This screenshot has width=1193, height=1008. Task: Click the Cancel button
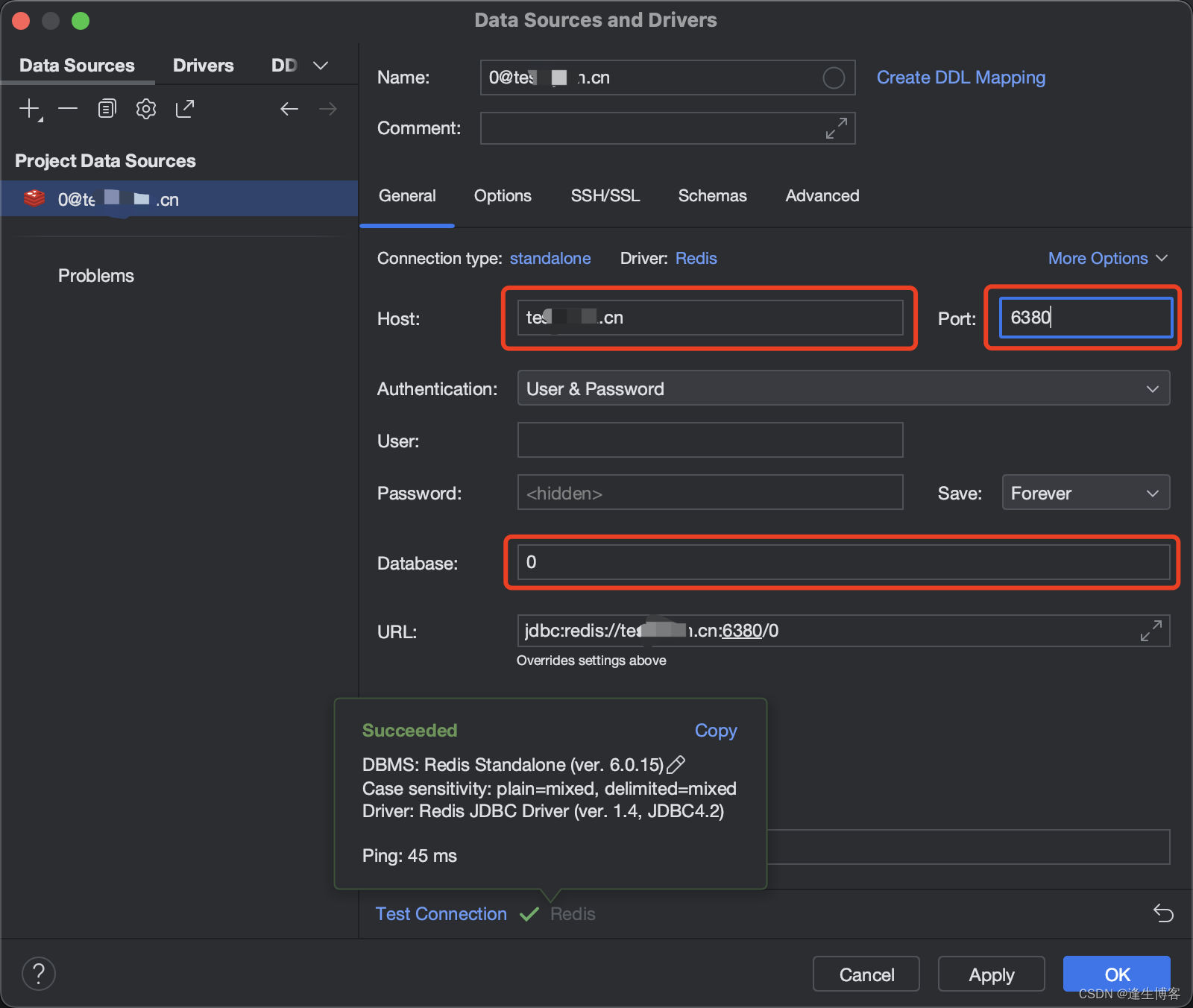(866, 974)
